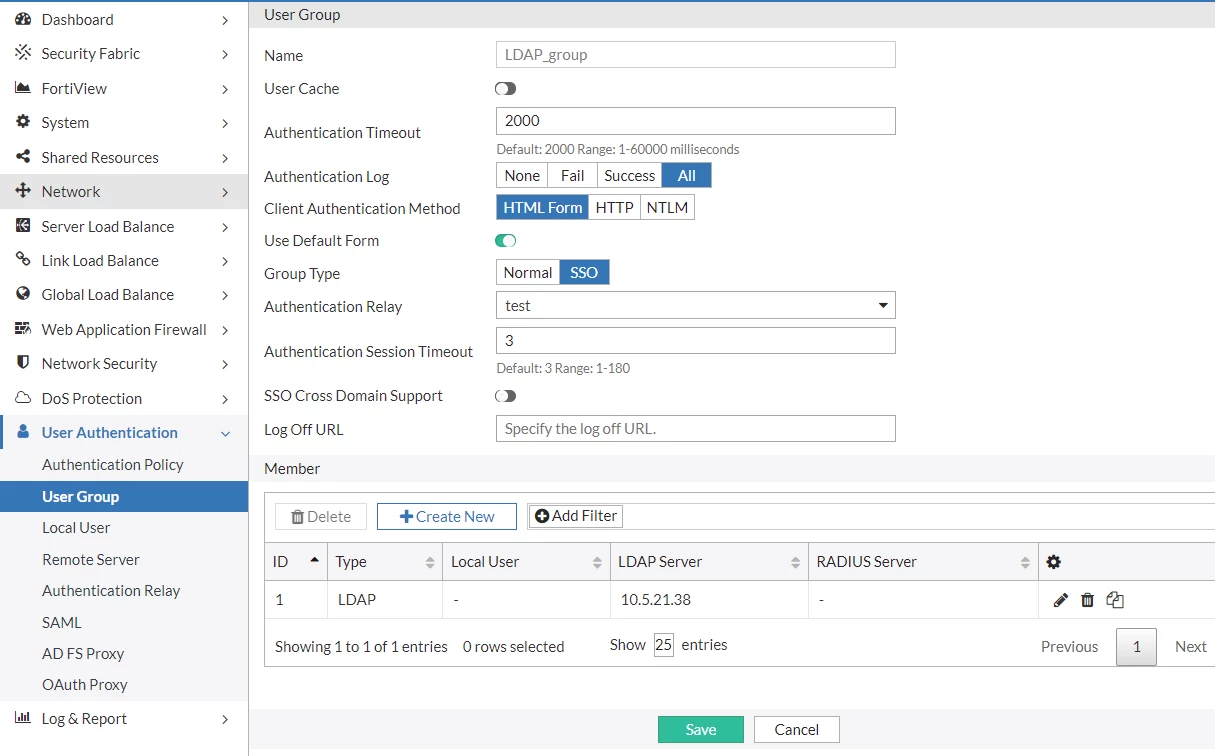
Task: Click the Add Filter button
Action: pos(575,516)
